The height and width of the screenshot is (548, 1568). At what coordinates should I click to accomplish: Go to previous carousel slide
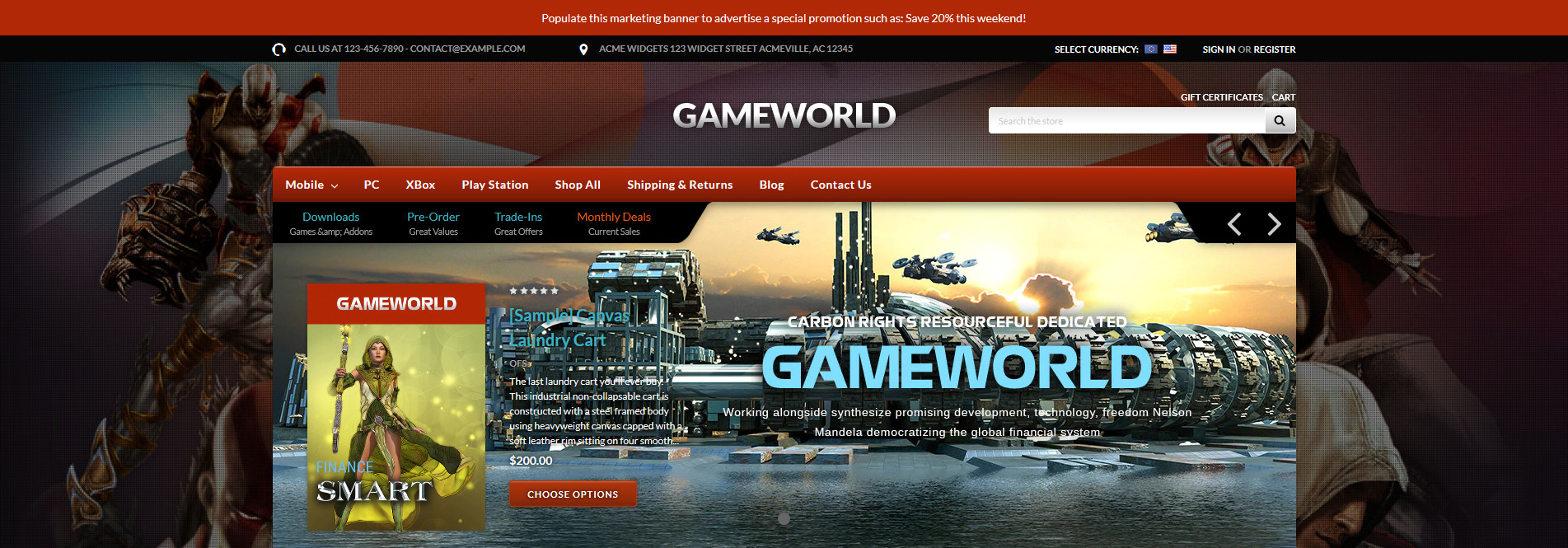pos(1234,224)
